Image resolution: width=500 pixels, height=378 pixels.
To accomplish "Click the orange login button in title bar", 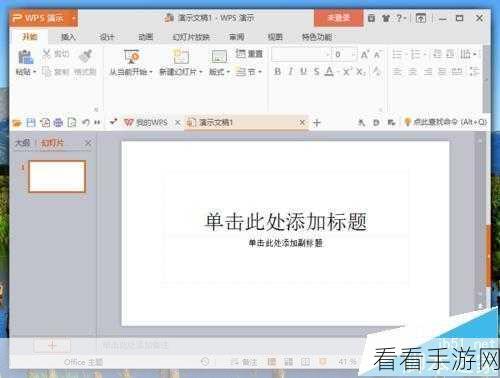I will (x=338, y=18).
